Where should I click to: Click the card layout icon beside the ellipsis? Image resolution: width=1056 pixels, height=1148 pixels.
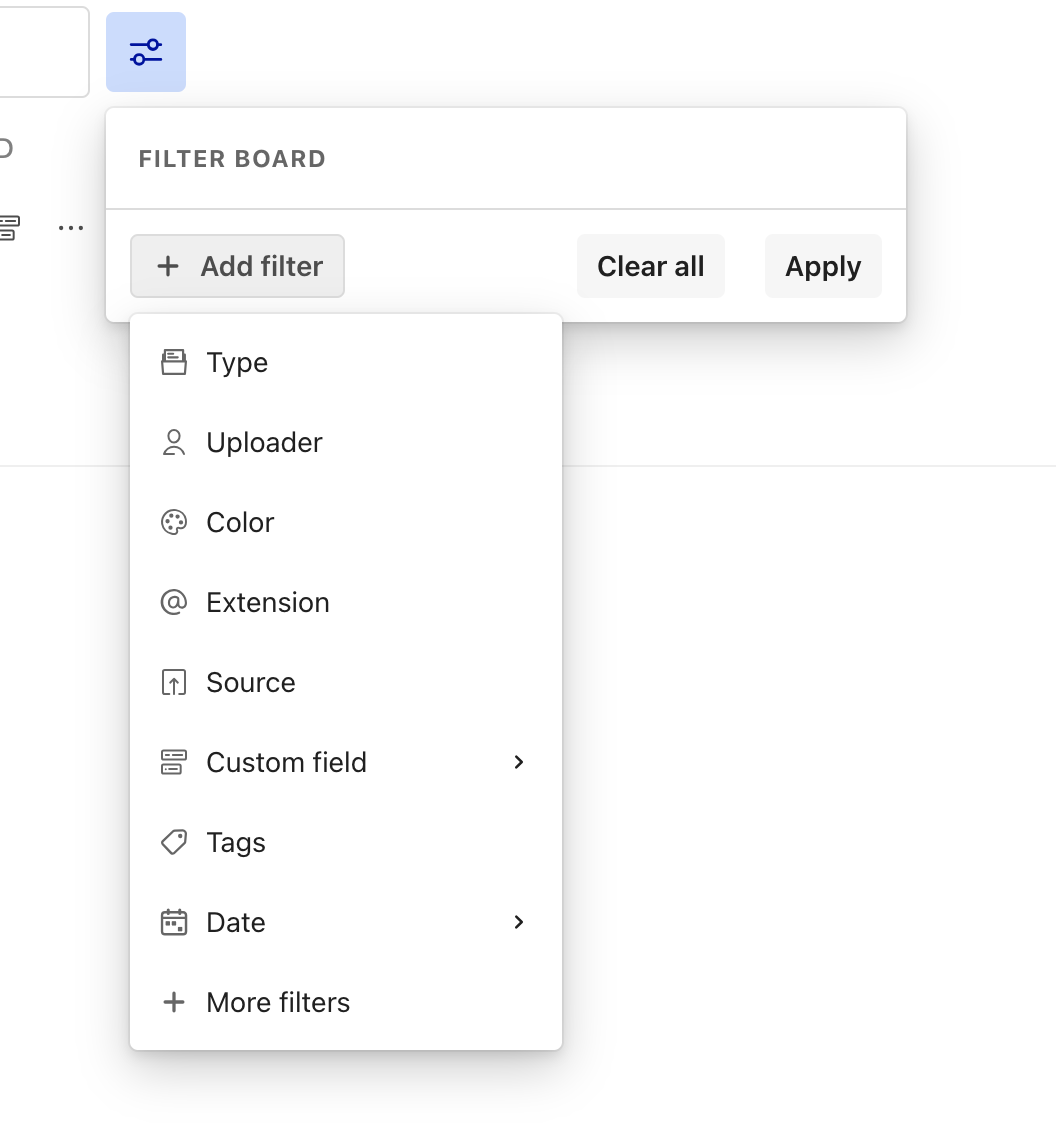(x=9, y=228)
